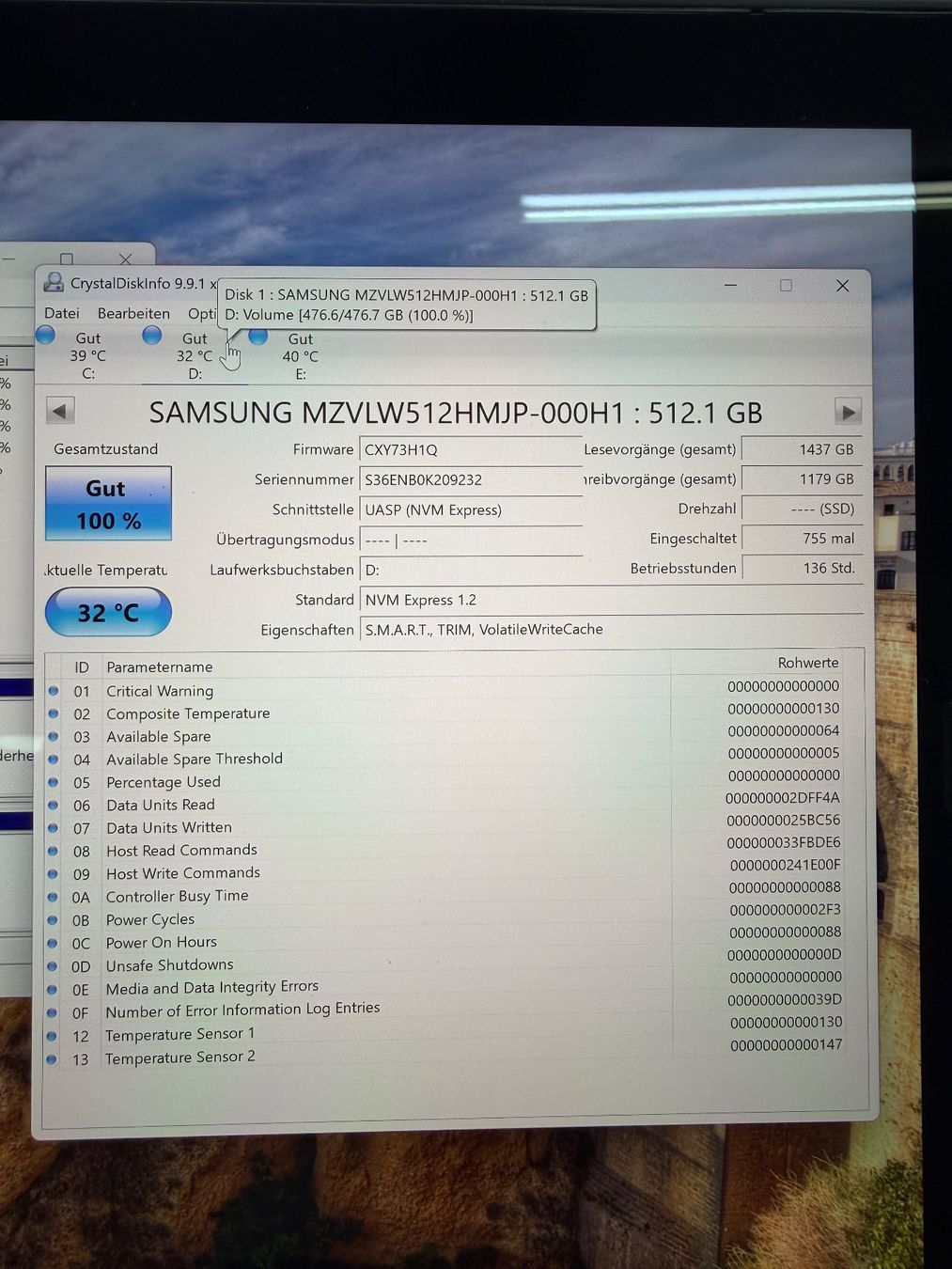Click status dot of Power Cycles row
The image size is (952, 1269).
click(x=53, y=920)
